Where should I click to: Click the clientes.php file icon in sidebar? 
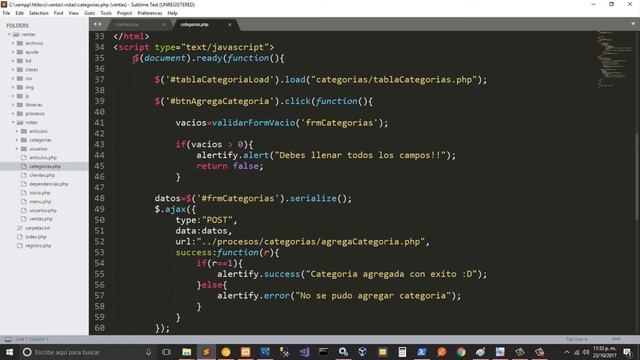pos(24,175)
